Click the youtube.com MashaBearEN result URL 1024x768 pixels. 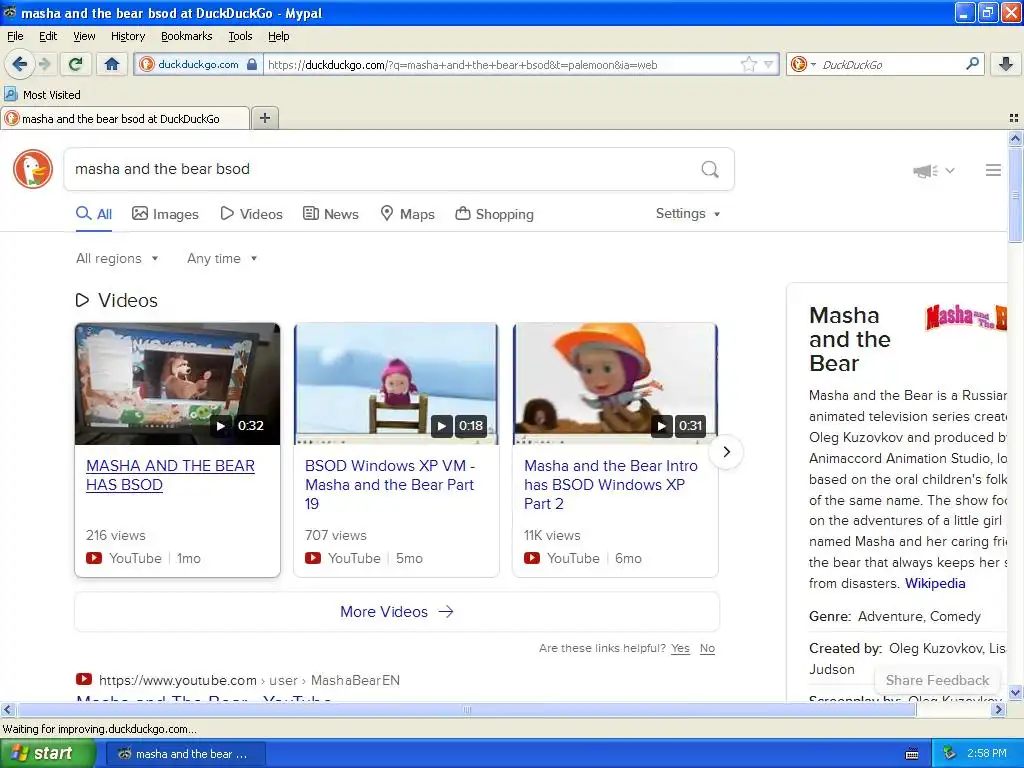click(x=249, y=680)
